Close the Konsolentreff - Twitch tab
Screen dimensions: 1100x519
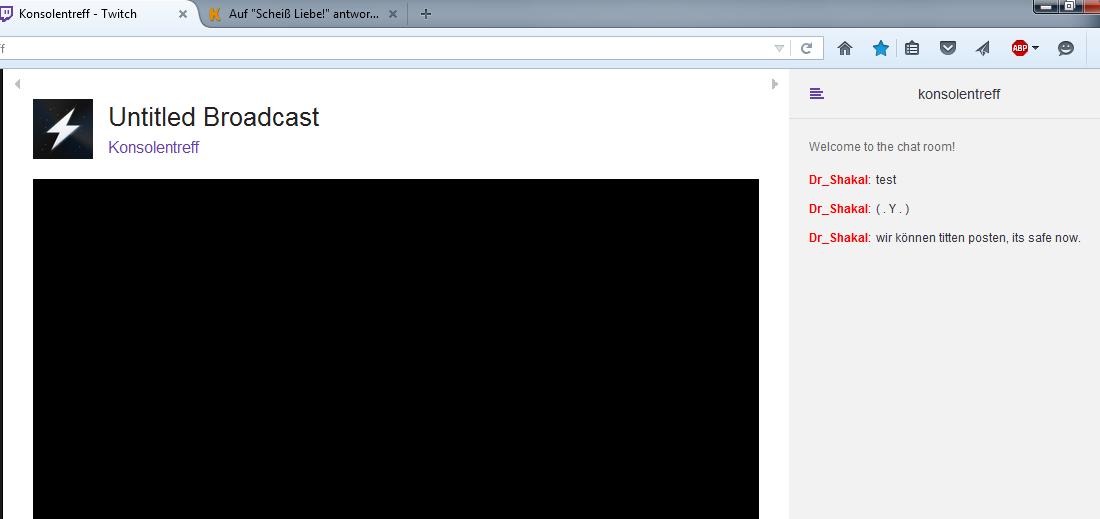click(x=183, y=14)
